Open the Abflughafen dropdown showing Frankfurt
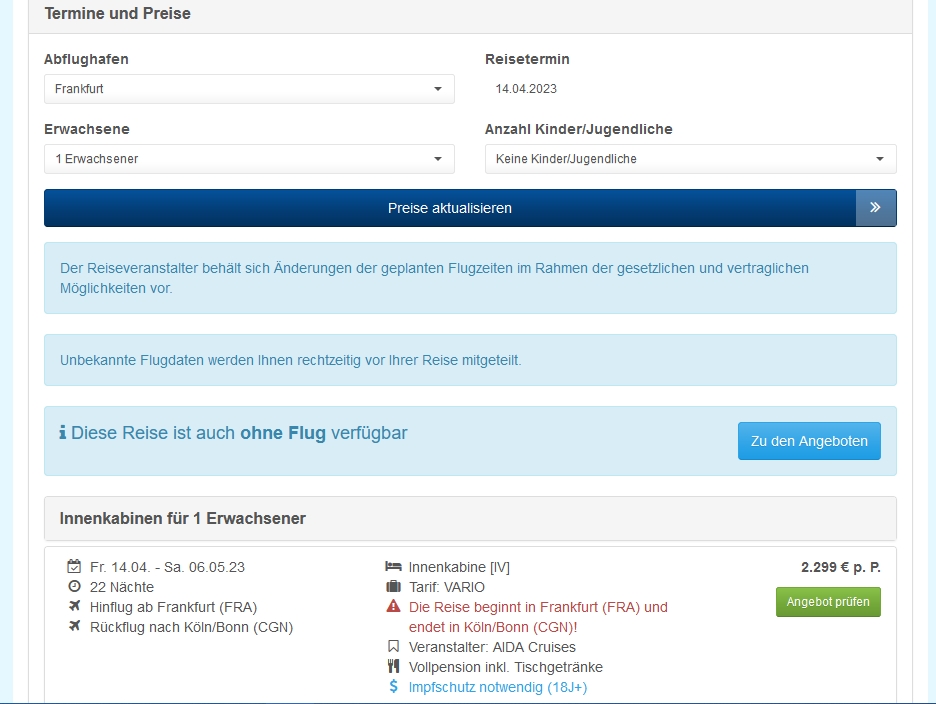This screenshot has height=704, width=936. click(249, 89)
